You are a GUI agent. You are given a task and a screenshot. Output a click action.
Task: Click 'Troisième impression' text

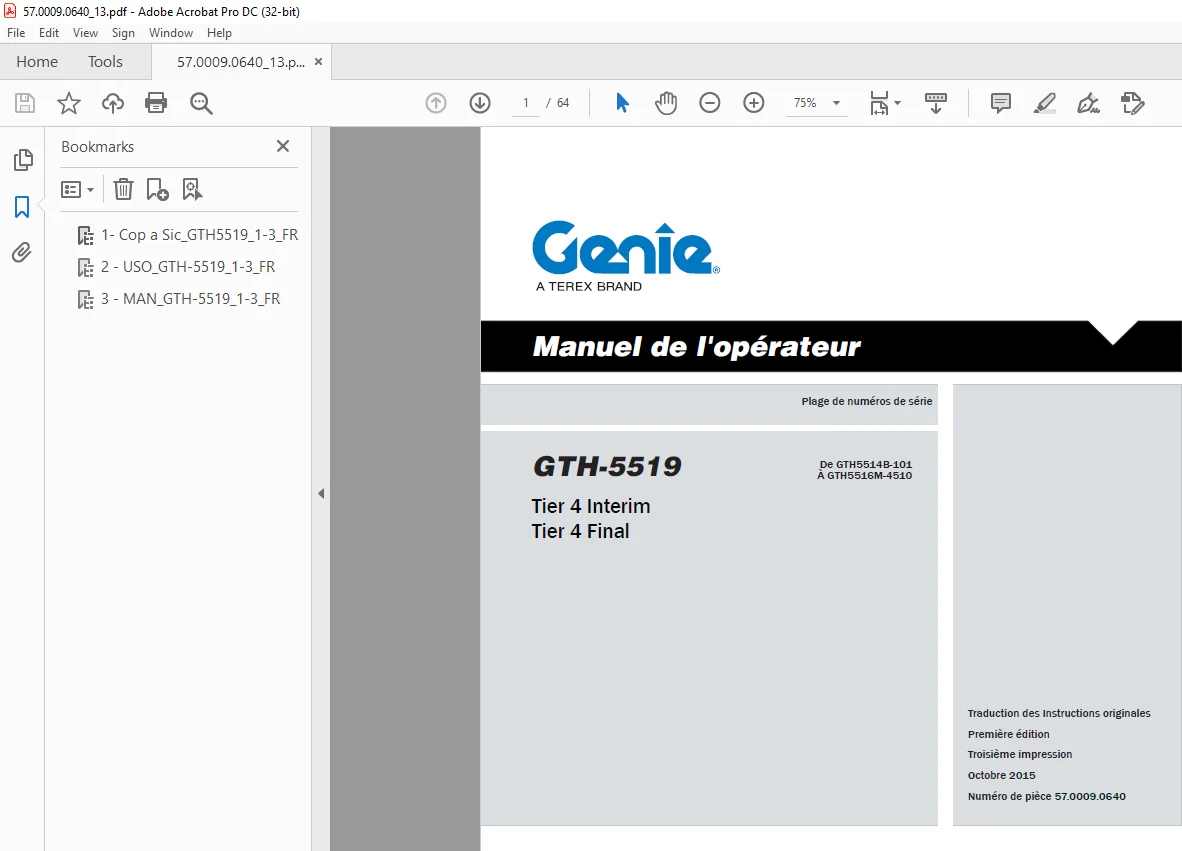tap(1020, 755)
